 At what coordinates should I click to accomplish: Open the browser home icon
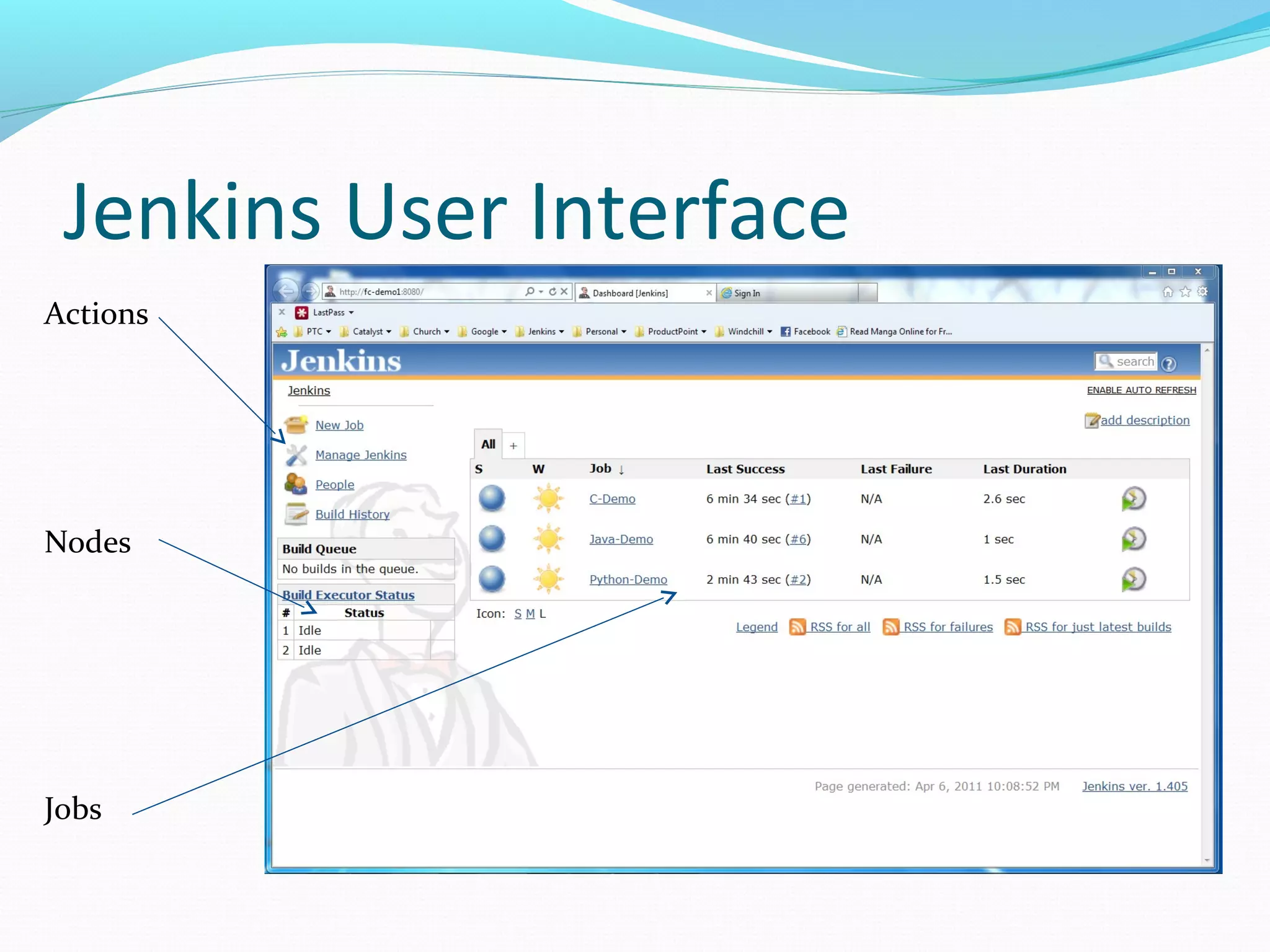click(x=1168, y=291)
